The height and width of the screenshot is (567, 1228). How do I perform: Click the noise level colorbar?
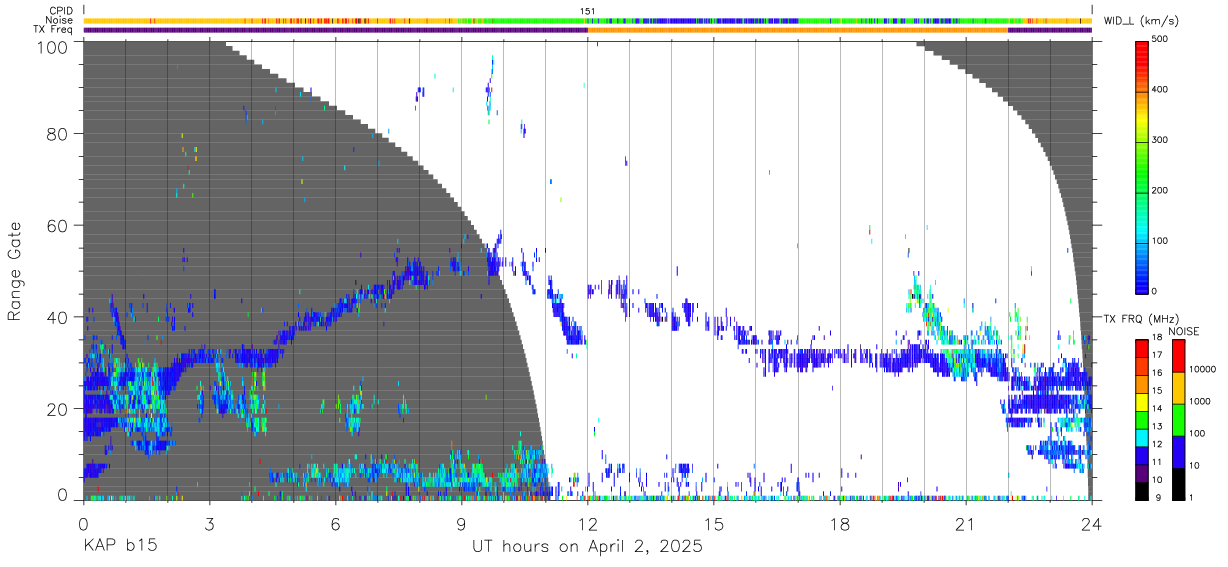click(x=1178, y=418)
